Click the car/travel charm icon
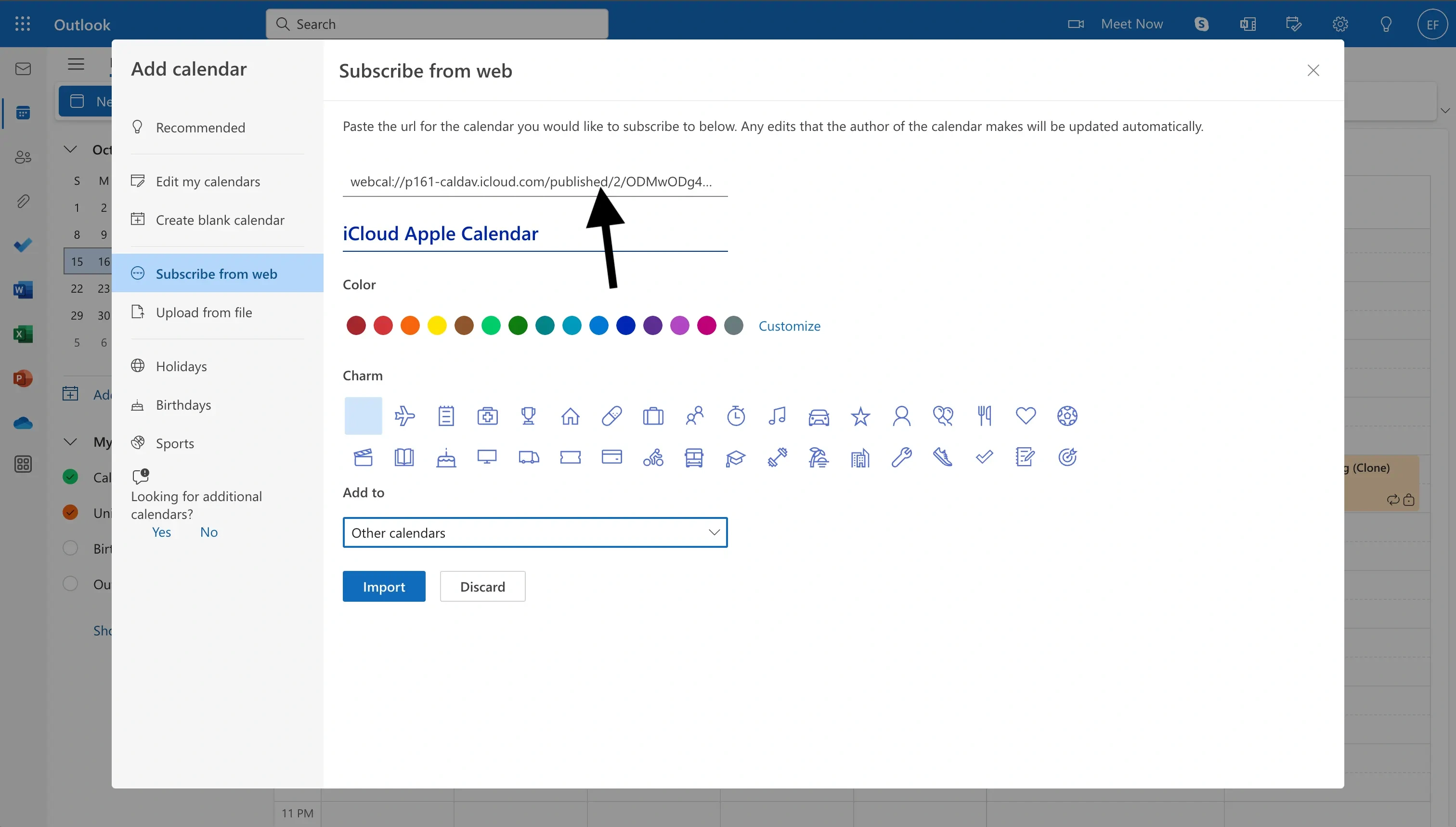 pyautogui.click(x=818, y=415)
